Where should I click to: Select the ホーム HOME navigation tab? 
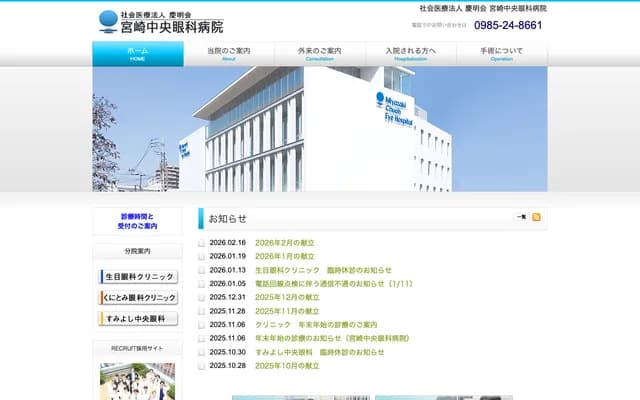point(138,54)
